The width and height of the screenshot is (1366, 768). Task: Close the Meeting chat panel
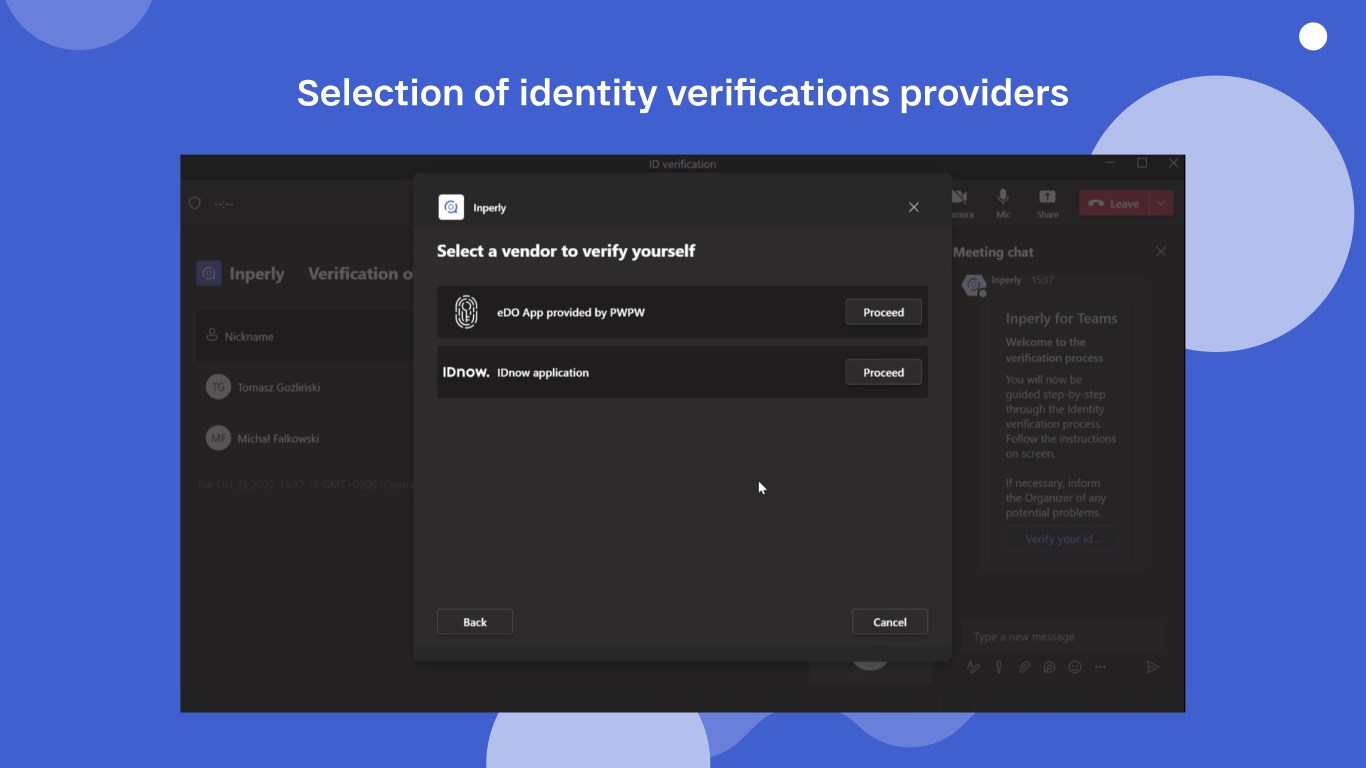point(1161,252)
